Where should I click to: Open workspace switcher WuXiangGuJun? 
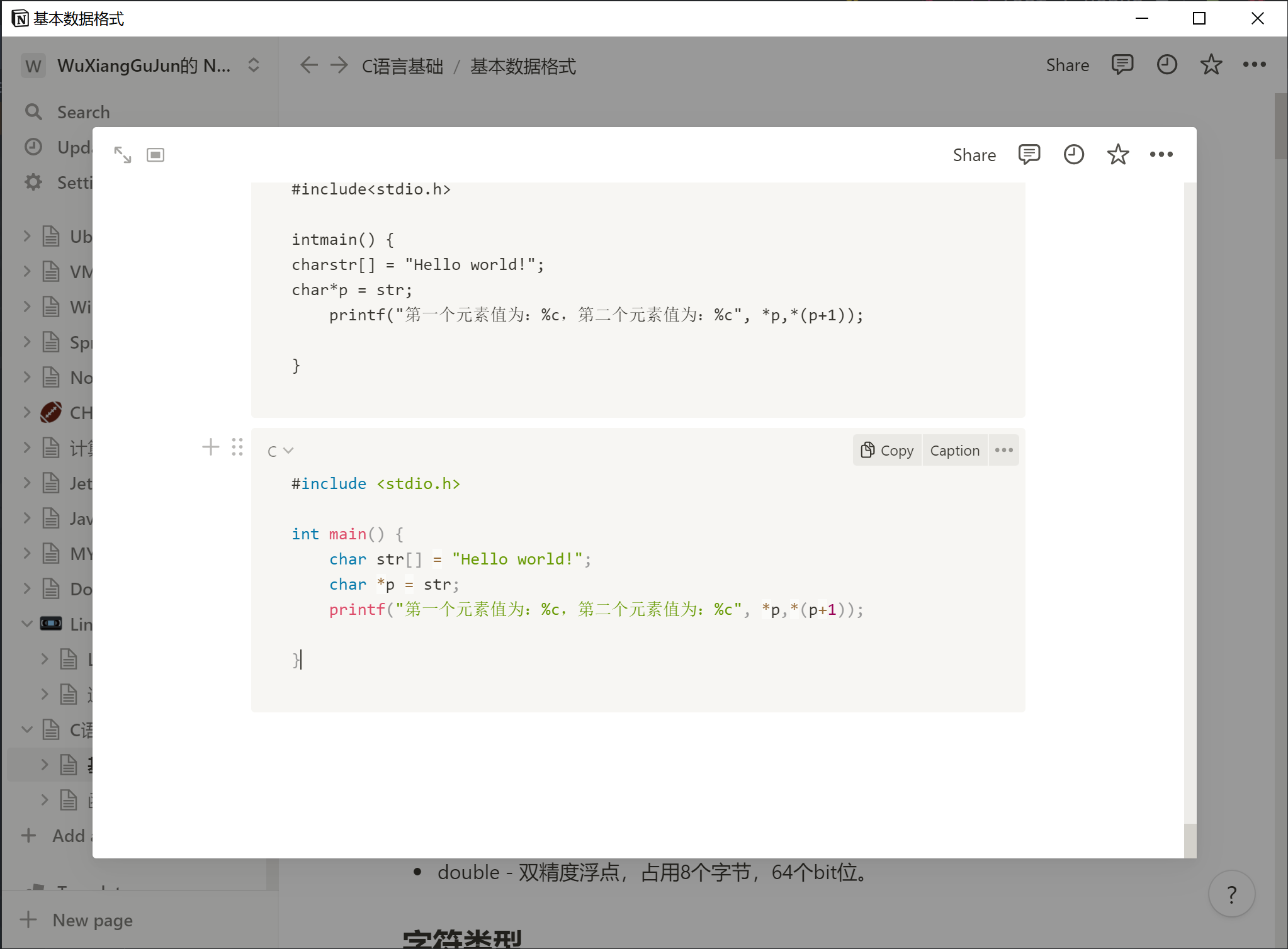click(144, 65)
